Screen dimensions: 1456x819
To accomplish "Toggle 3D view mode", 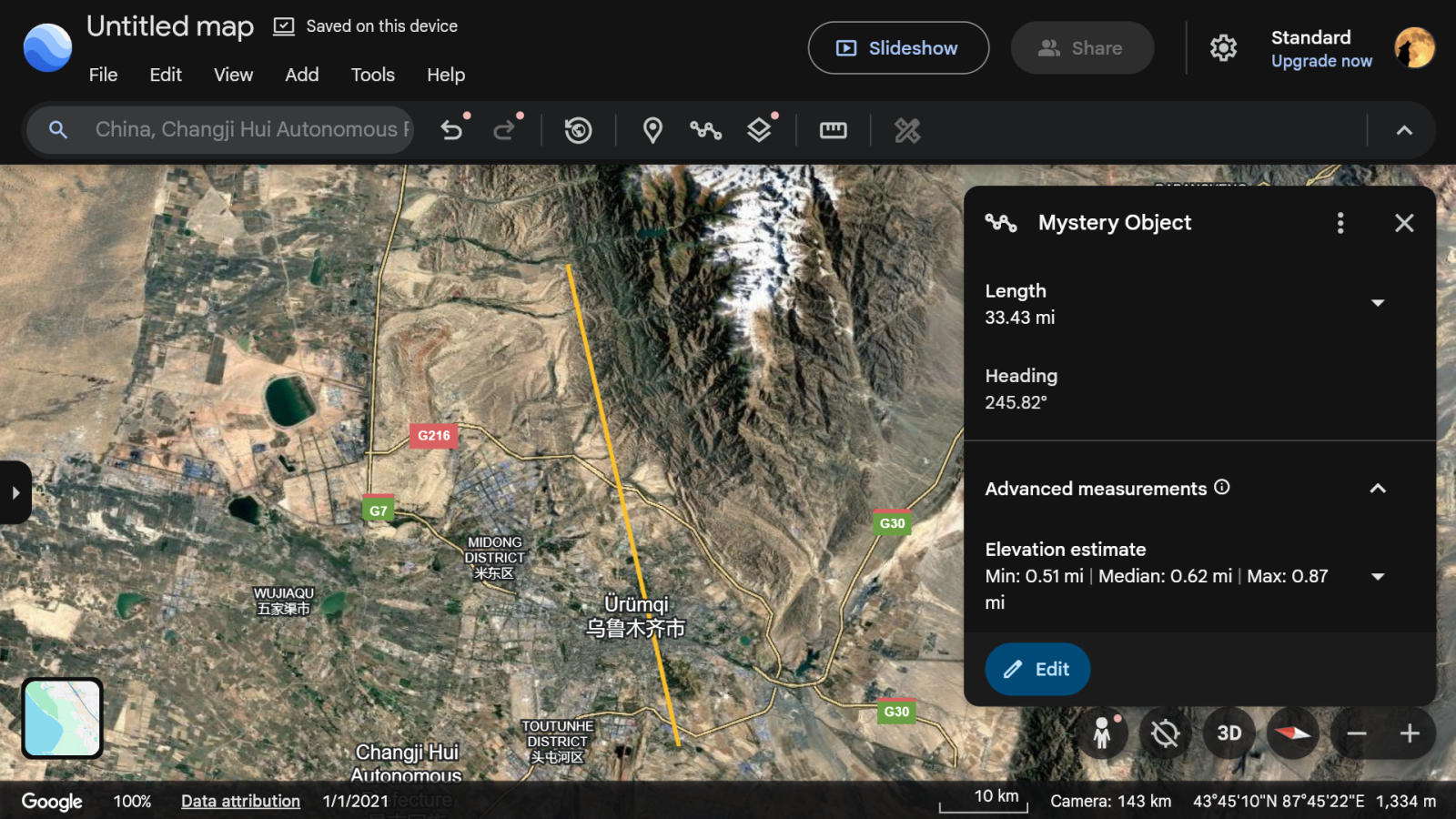I will click(x=1229, y=733).
